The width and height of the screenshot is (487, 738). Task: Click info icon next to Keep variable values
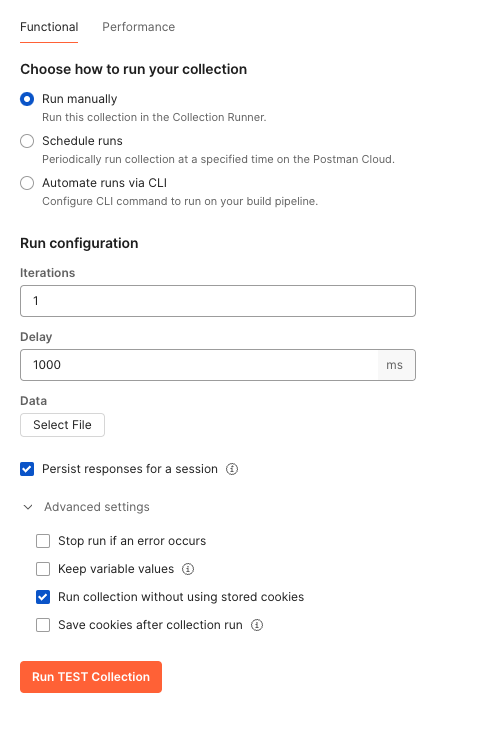click(x=188, y=569)
